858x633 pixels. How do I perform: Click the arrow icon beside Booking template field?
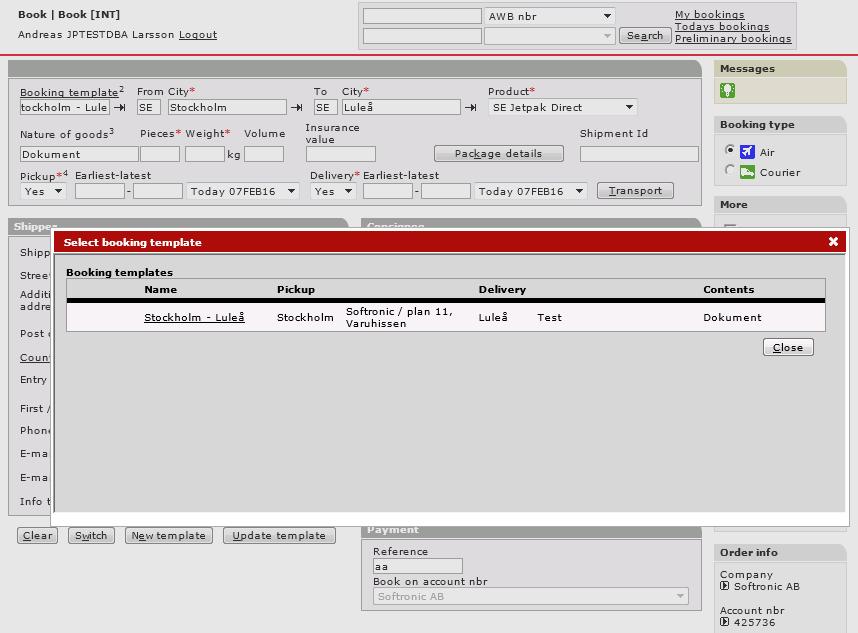[x=120, y=108]
